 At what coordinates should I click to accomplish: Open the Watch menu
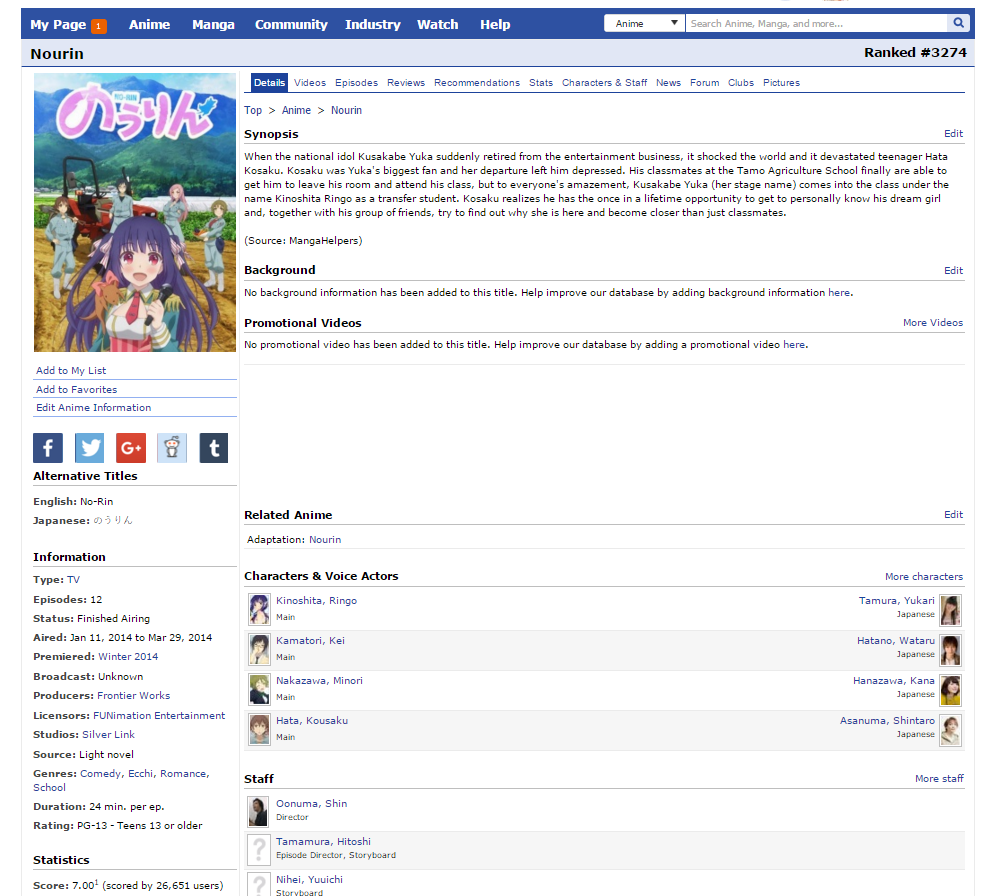(438, 24)
